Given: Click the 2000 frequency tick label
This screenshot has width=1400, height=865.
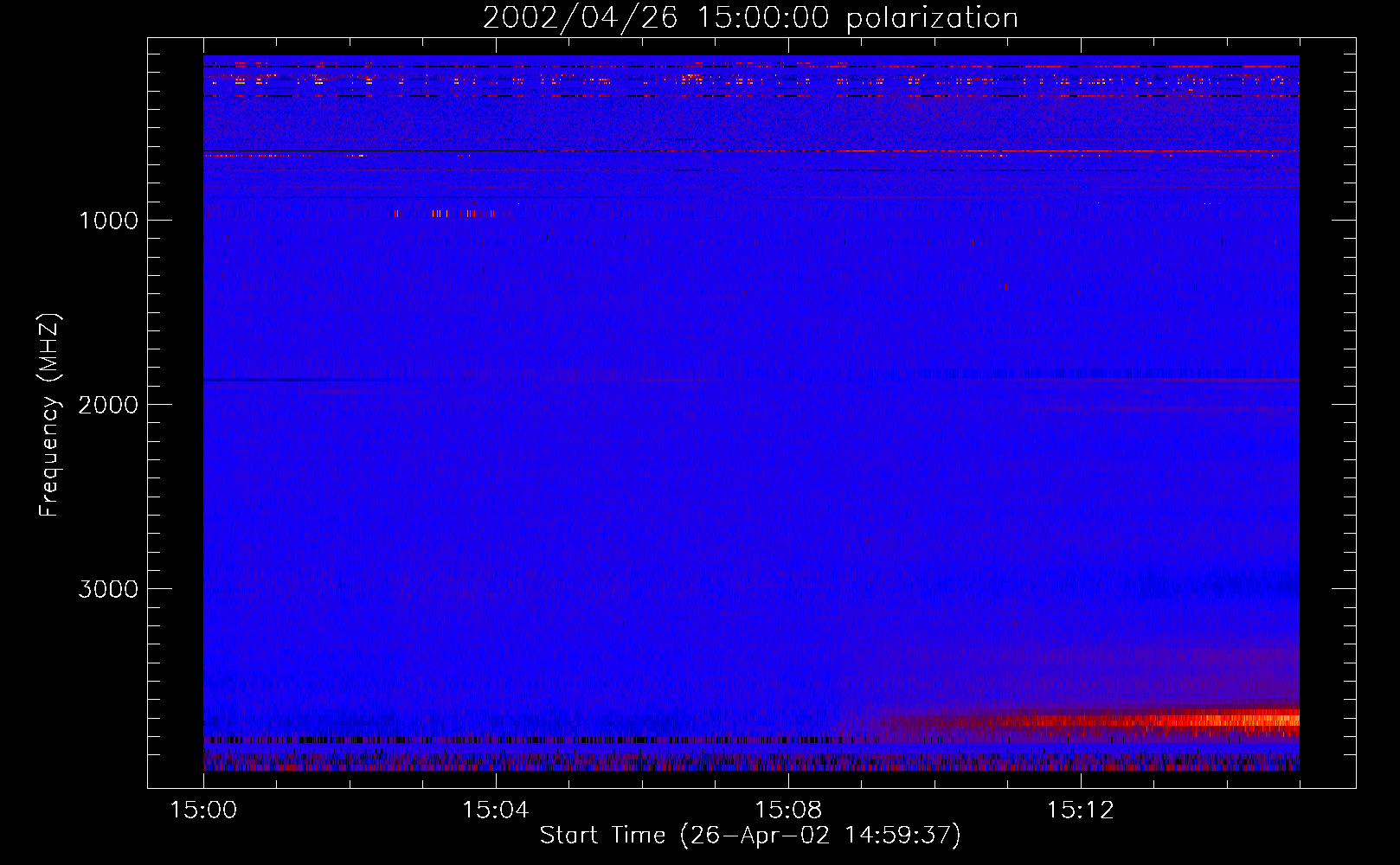Looking at the screenshot, I should pos(108,405).
